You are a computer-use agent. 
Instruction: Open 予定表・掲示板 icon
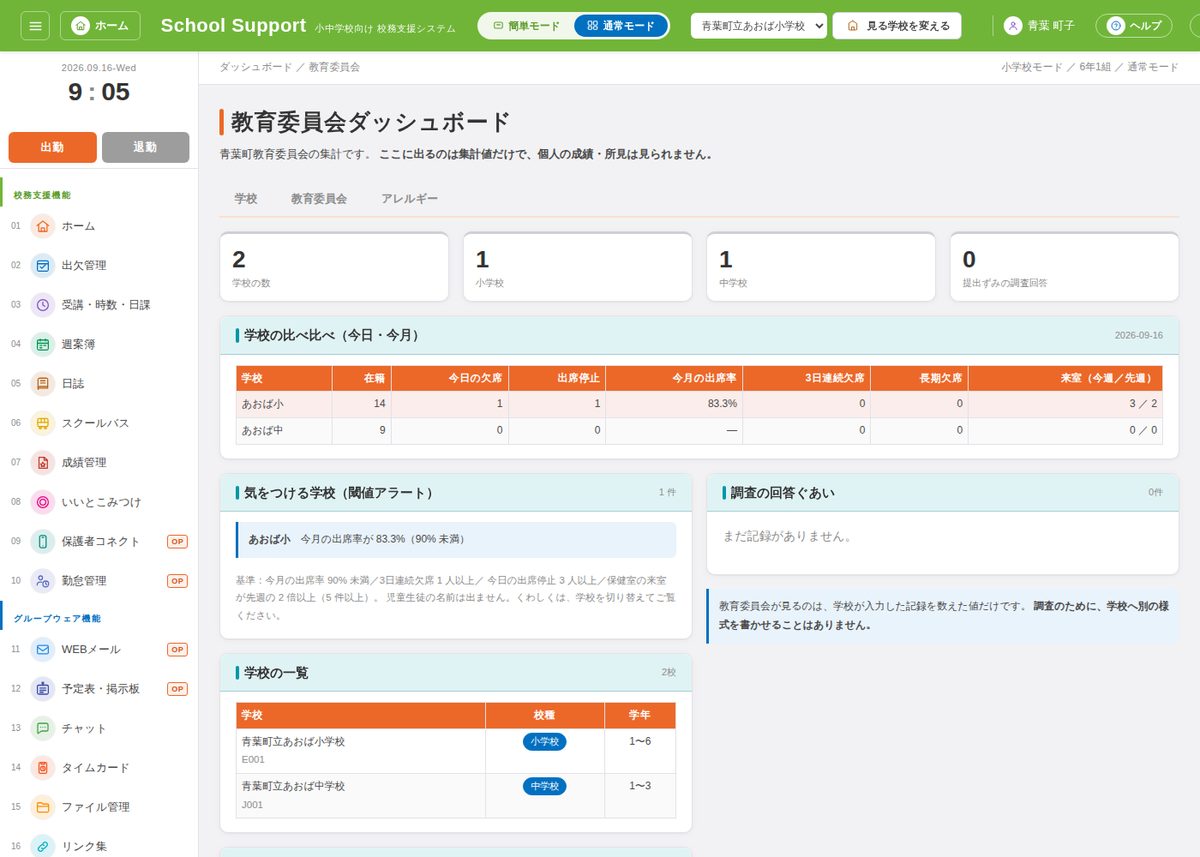(x=42, y=689)
